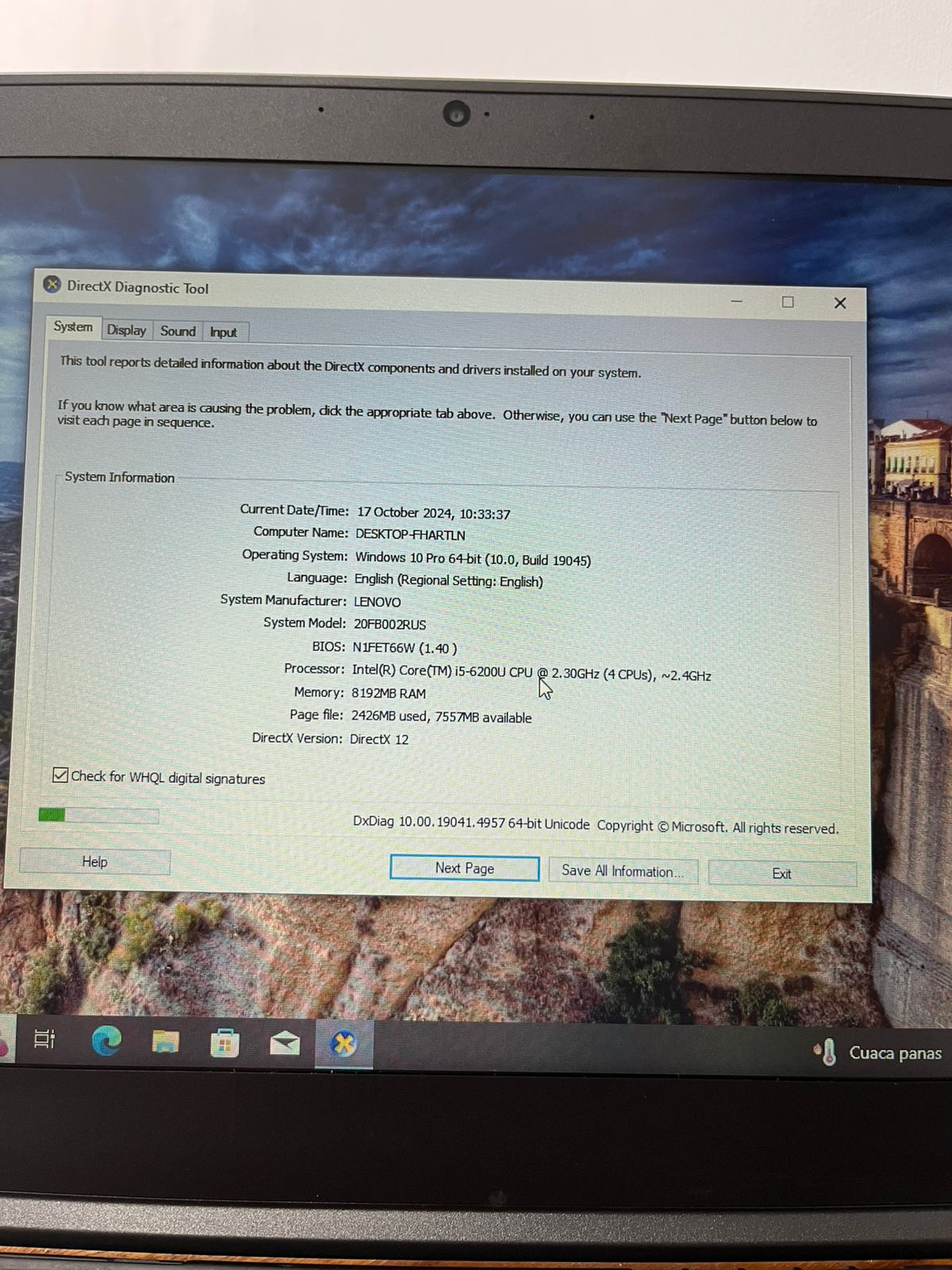
Task: Open the Cuaca panas weather widget
Action: [x=877, y=1053]
